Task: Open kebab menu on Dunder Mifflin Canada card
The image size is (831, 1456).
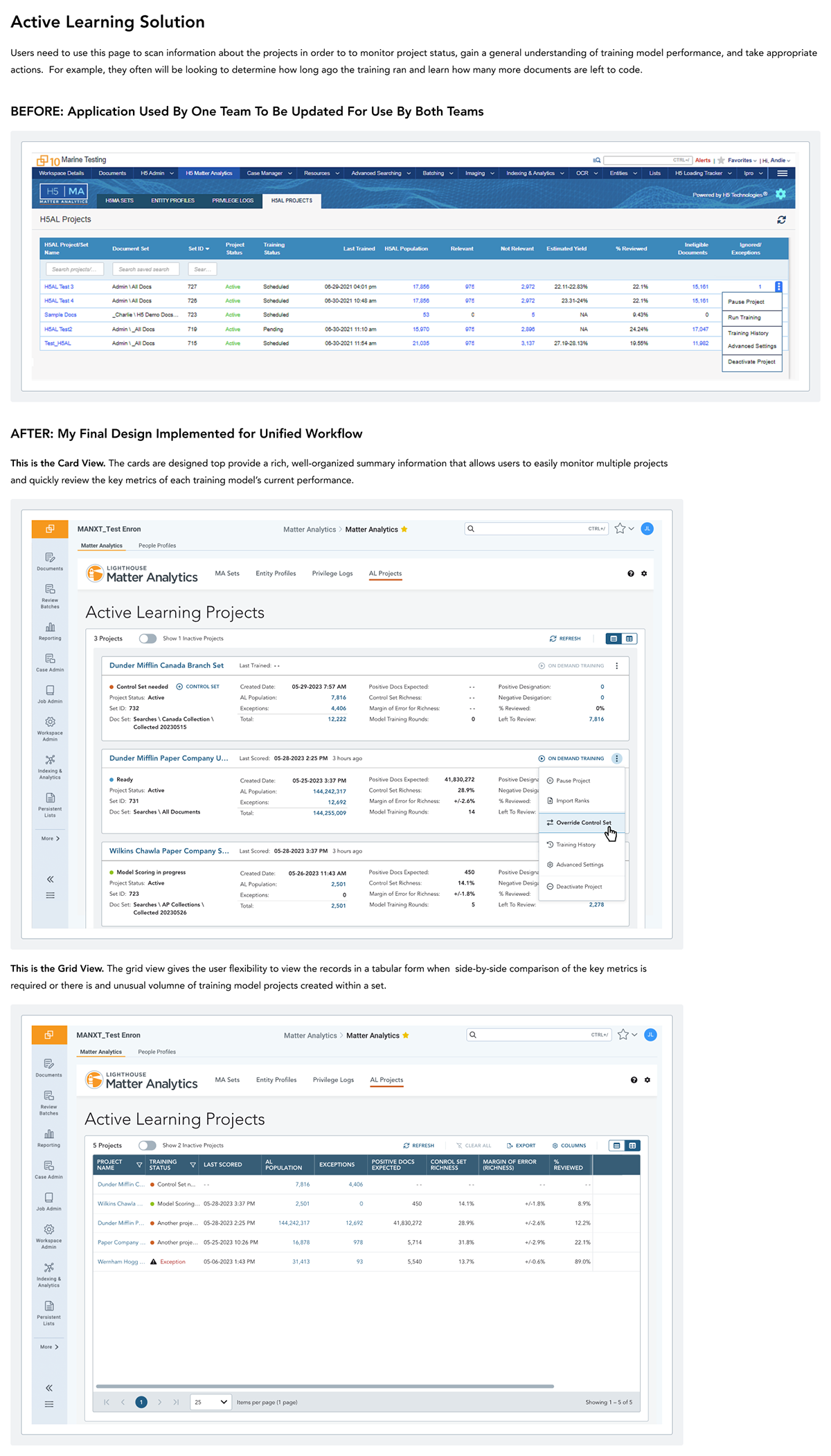Action: pos(617,665)
